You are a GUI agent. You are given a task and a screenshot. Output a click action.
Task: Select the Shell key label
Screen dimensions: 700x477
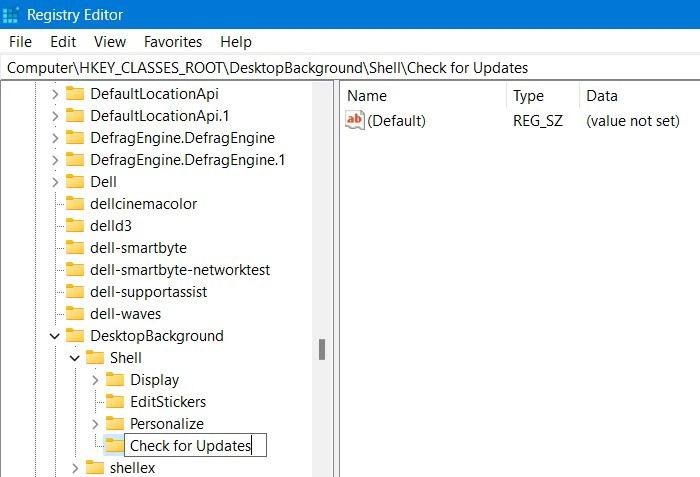tap(125, 358)
